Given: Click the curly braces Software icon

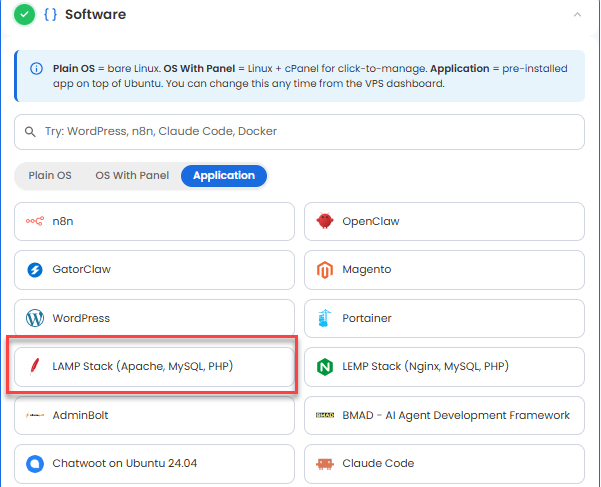Looking at the screenshot, I should [50, 15].
